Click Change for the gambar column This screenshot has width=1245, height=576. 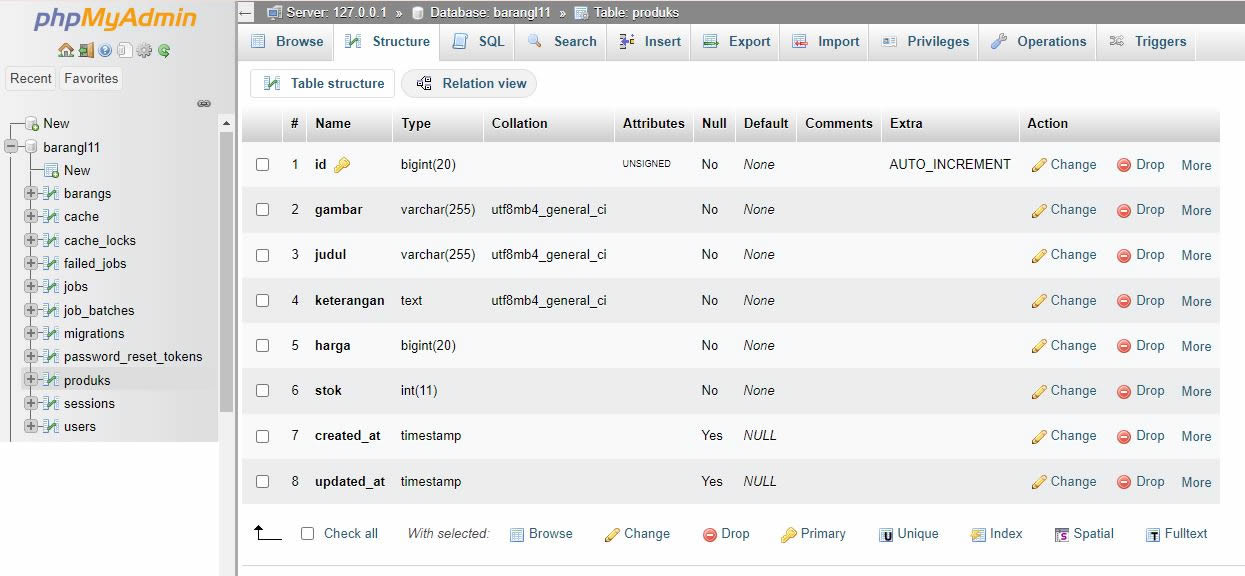tap(1064, 210)
